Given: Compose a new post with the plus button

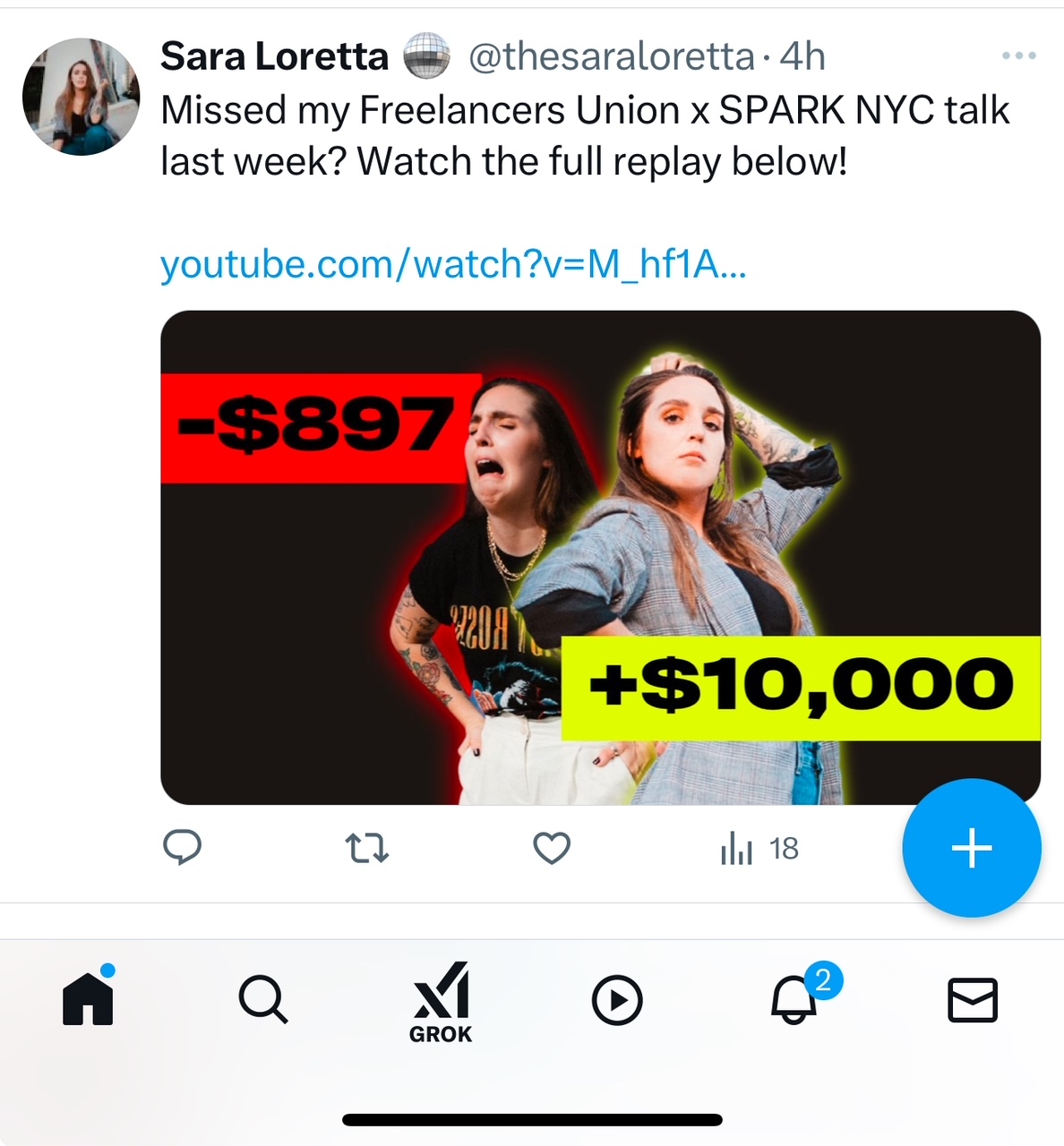Looking at the screenshot, I should 972,848.
